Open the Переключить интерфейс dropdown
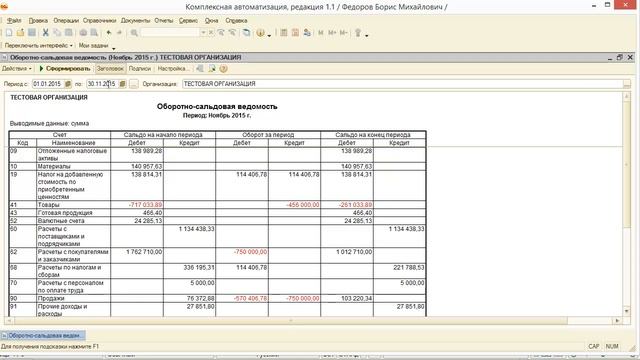This screenshot has width=640, height=360. (38, 45)
